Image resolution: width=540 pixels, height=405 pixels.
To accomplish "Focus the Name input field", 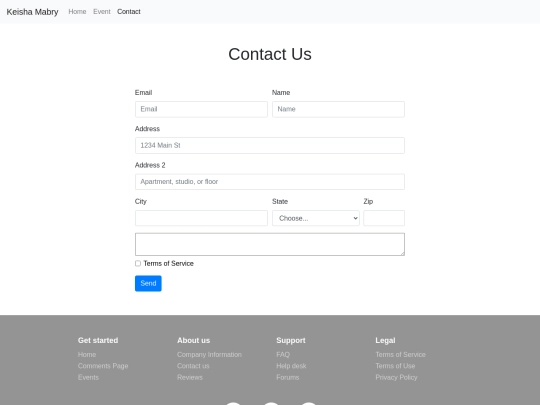I will 338,109.
